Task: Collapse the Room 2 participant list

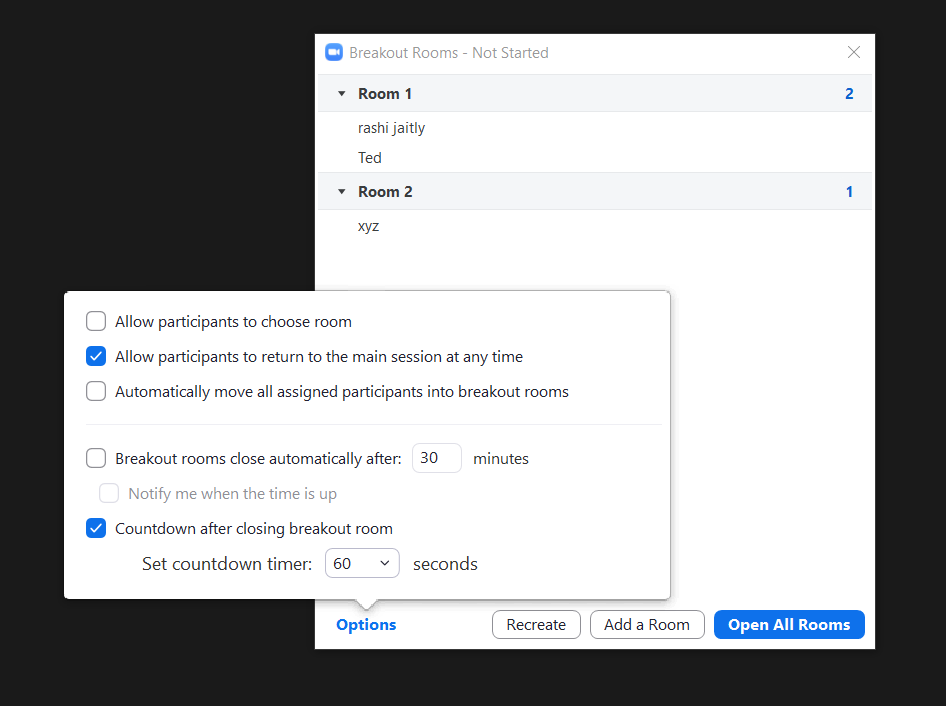Action: (341, 191)
